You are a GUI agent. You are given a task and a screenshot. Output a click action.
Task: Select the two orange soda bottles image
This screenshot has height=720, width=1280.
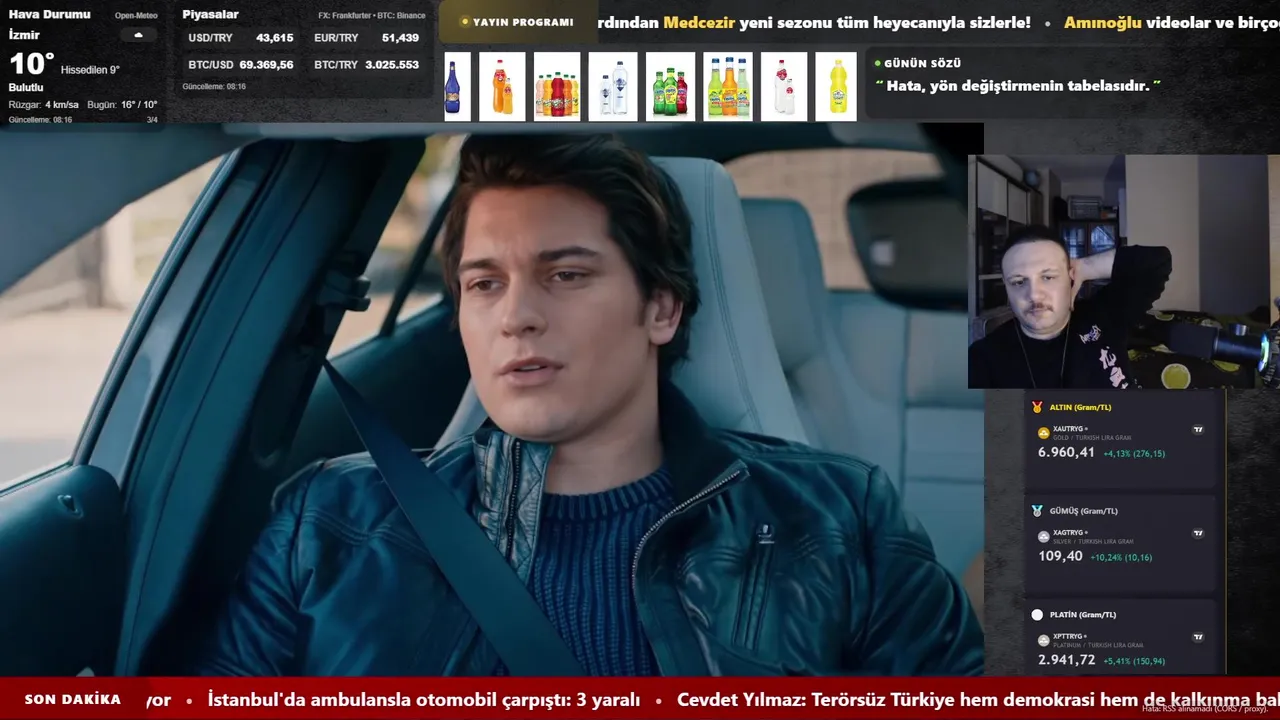(502, 87)
